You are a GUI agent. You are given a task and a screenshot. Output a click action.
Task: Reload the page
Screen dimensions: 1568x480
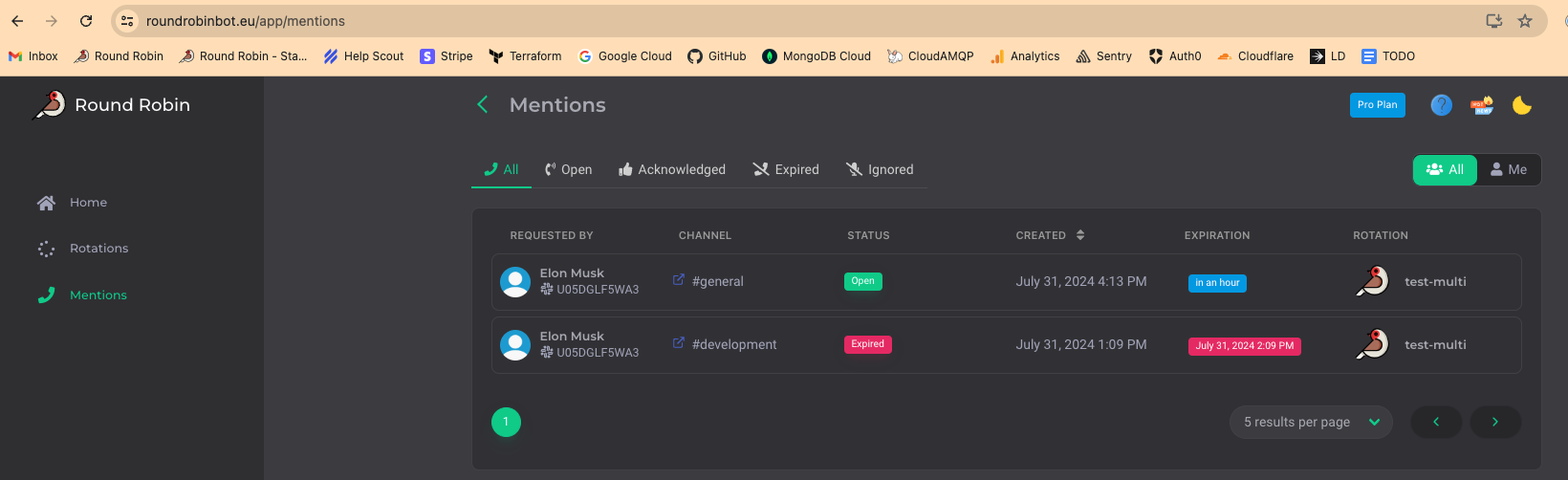point(86,21)
